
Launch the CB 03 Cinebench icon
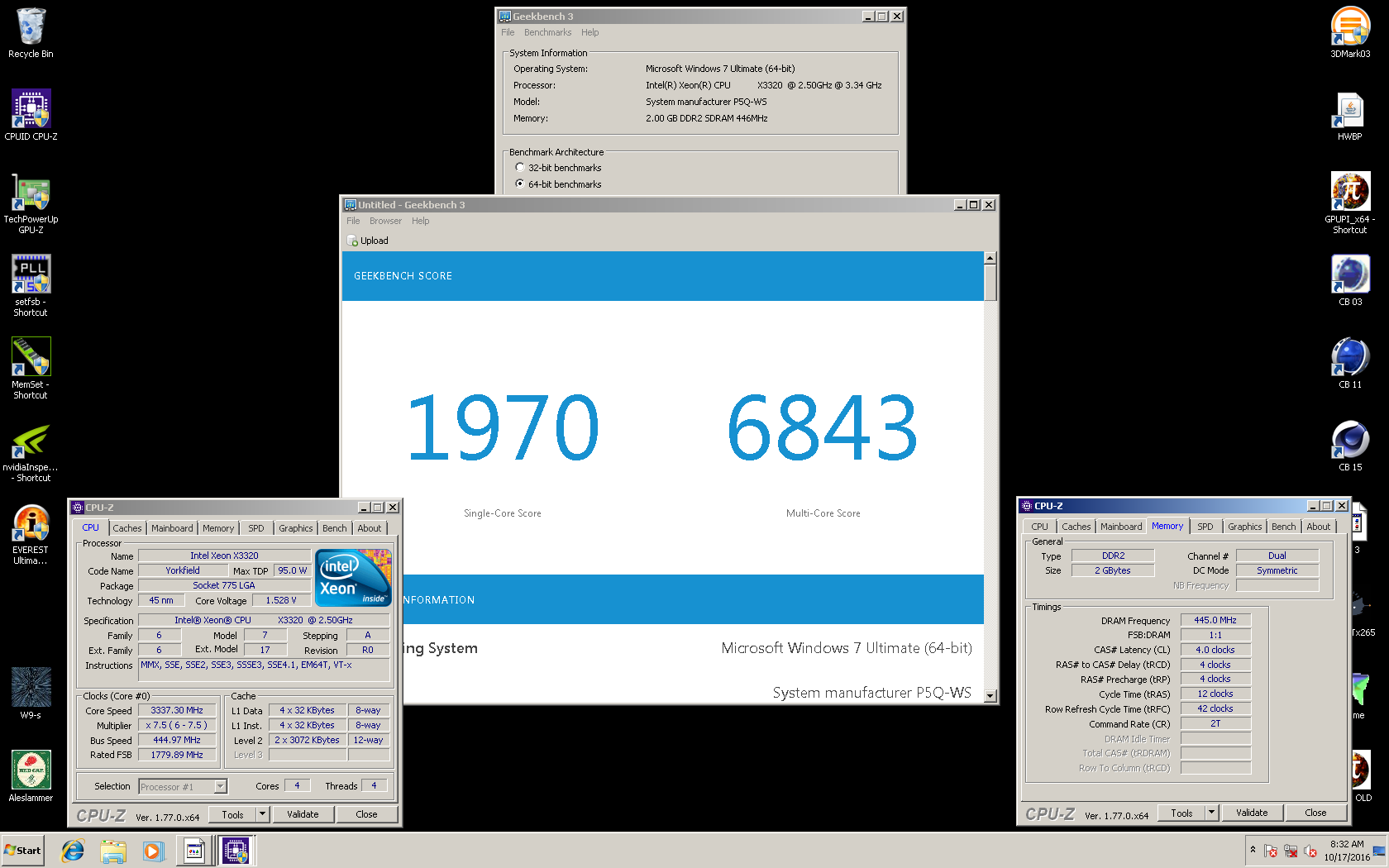tap(1350, 281)
